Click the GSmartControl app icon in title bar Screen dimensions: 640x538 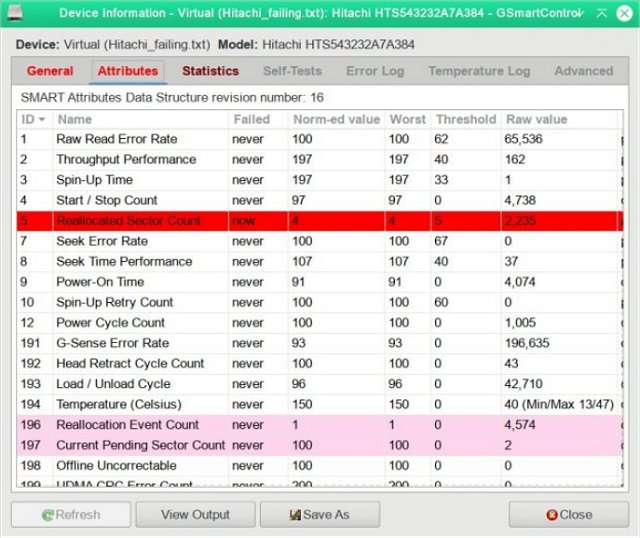[17, 13]
